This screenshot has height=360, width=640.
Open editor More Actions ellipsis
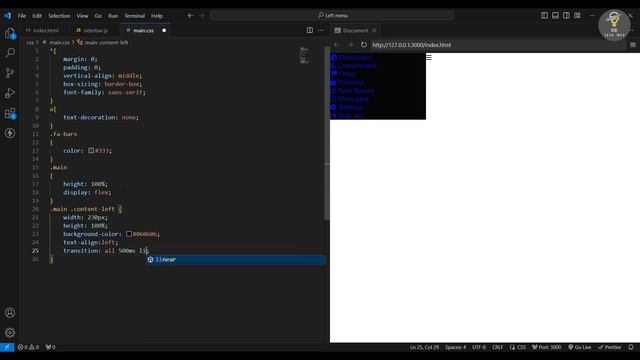321,30
